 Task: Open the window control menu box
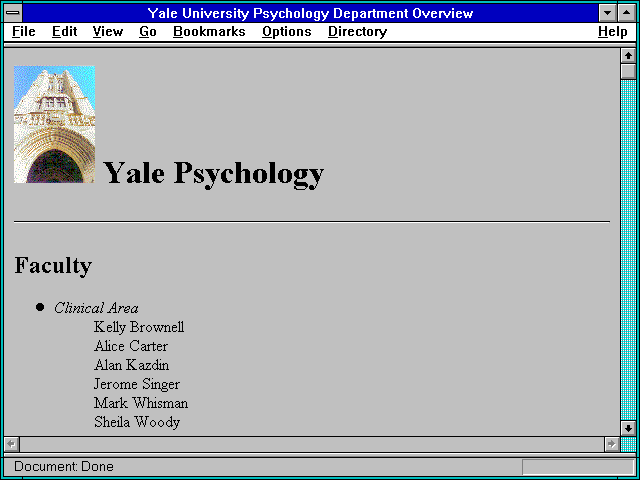(x=13, y=13)
